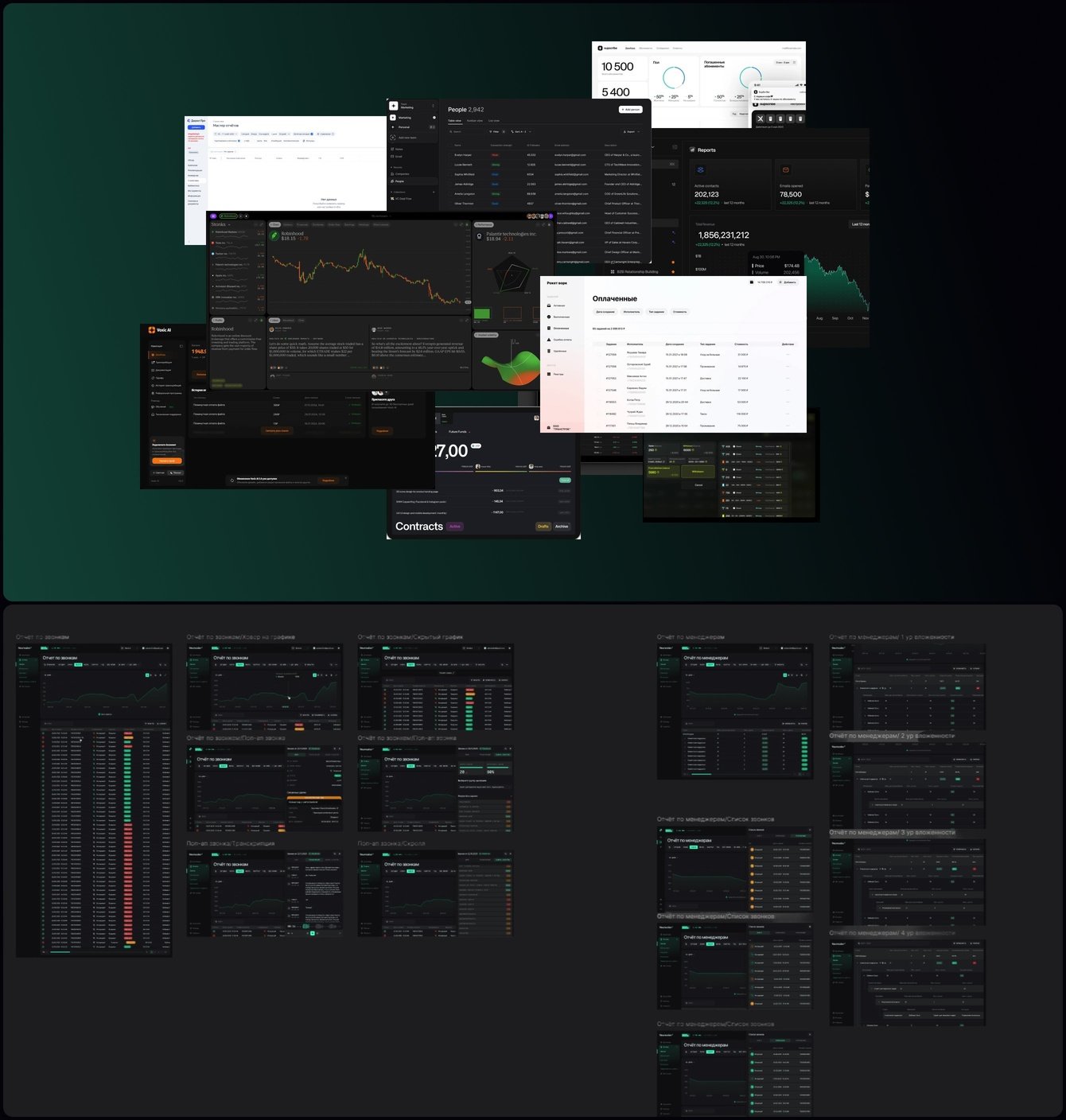Select the Поп-ап звонка/Транскрипция frame
The width and height of the screenshot is (1066, 1120).
point(265,893)
